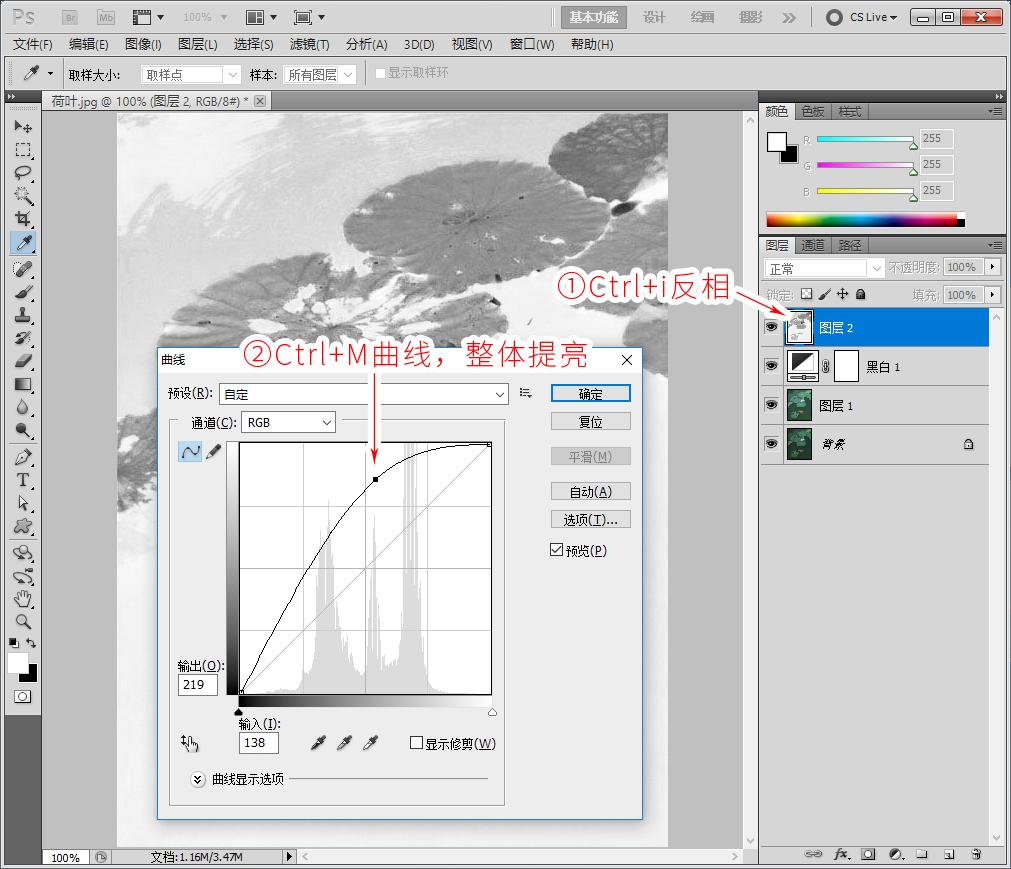
Task: Hide layer 图层 1 with eye icon
Action: point(771,404)
